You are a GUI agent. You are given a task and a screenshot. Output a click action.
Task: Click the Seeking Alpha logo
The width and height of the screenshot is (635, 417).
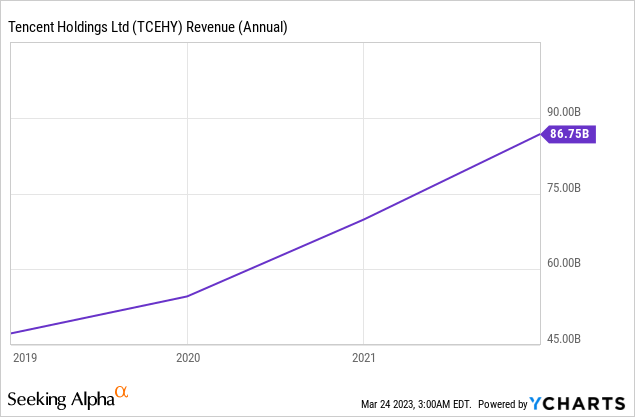click(68, 398)
